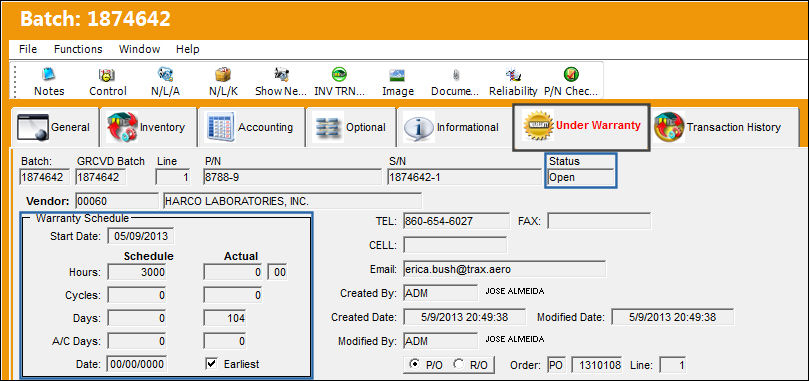Click the vendor name field HARCO LABORATORIES
Image resolution: width=809 pixels, height=381 pixels.
click(292, 201)
